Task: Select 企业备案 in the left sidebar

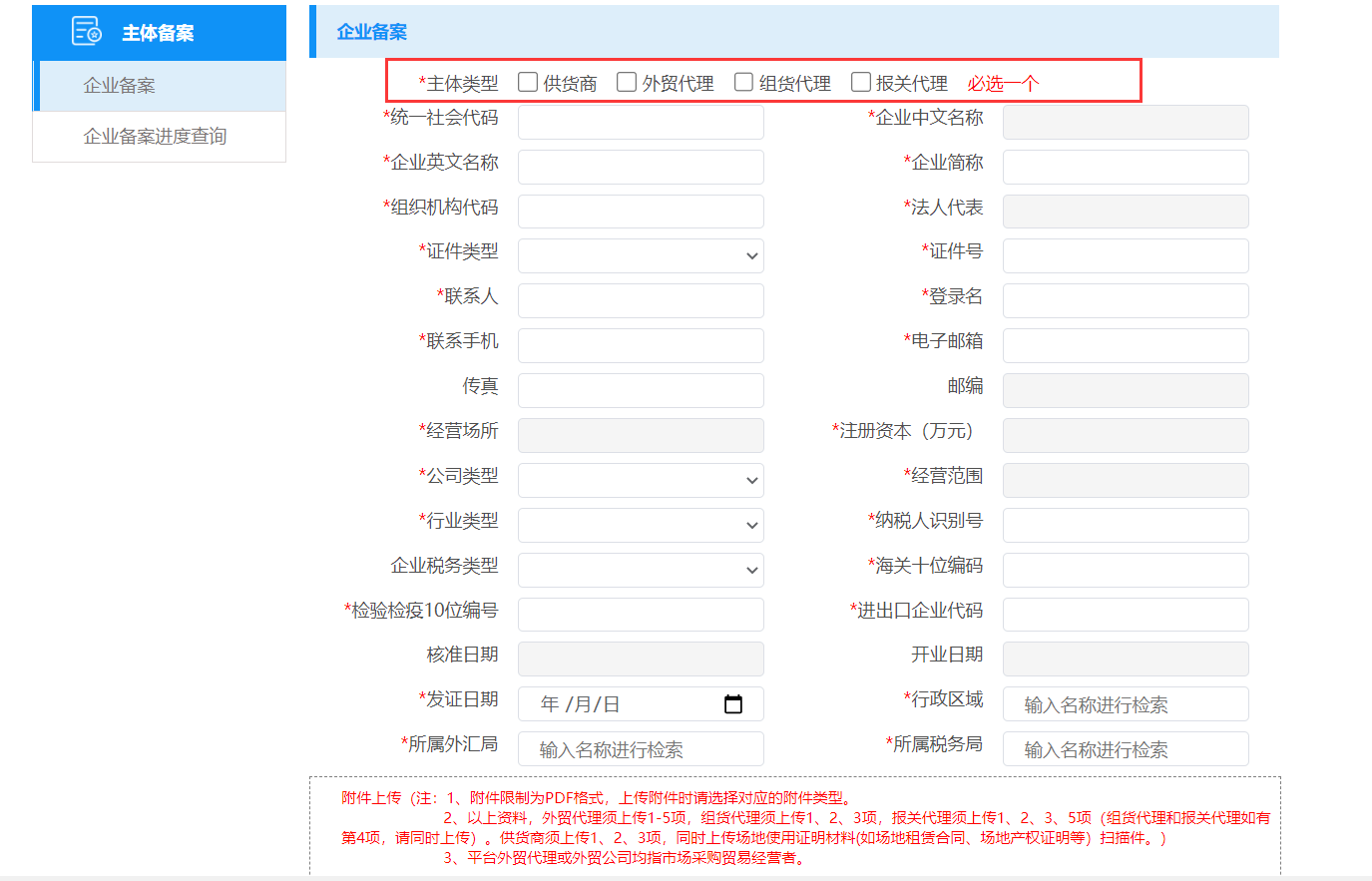Action: click(160, 87)
